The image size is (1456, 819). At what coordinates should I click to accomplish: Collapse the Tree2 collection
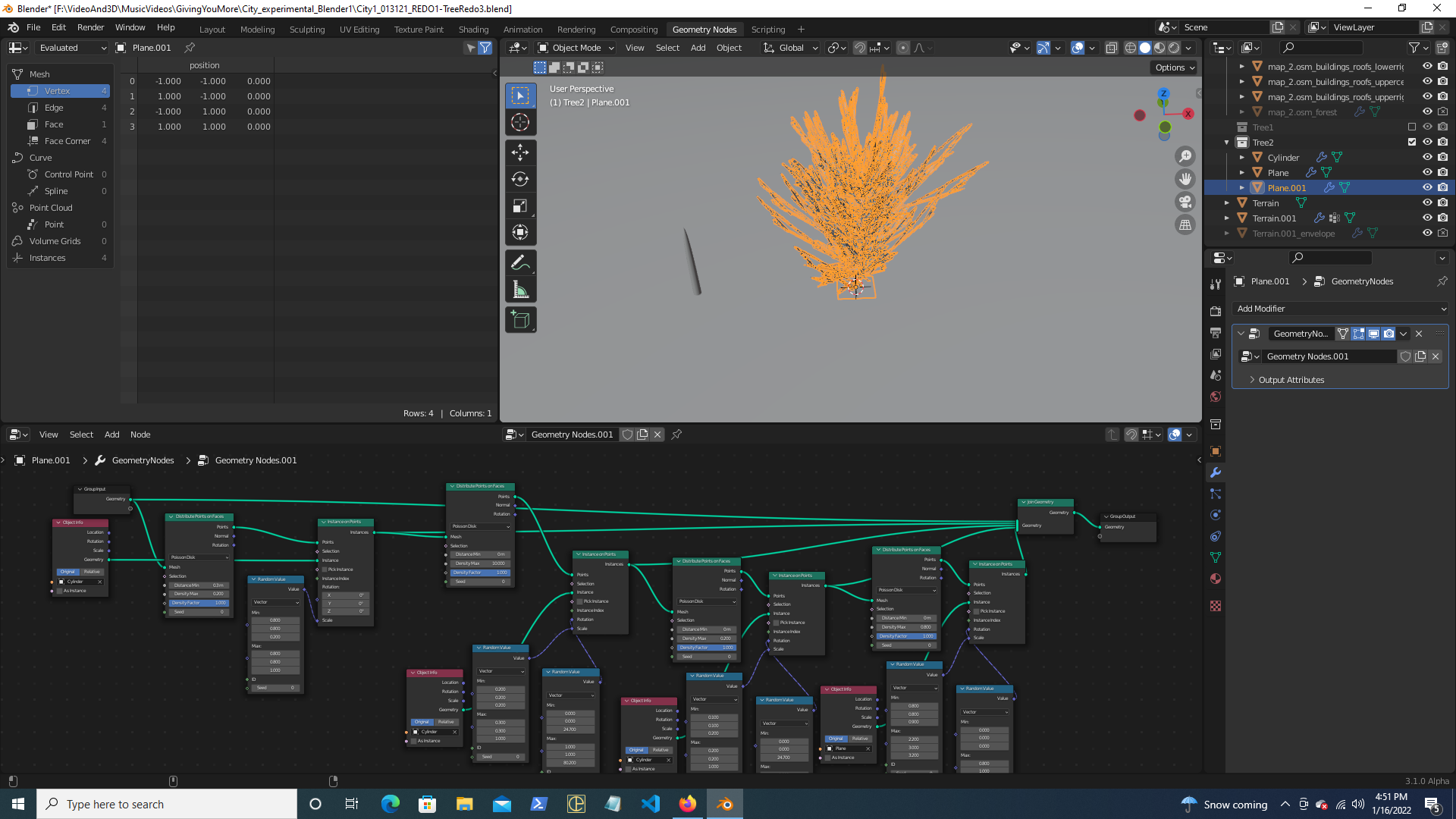pos(1227,143)
